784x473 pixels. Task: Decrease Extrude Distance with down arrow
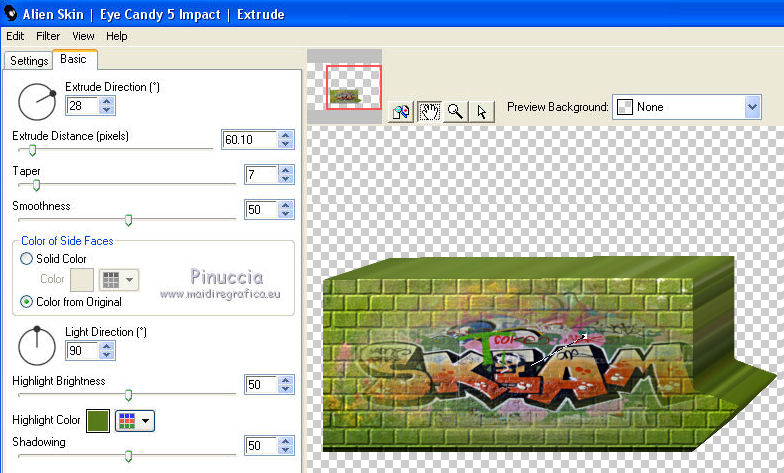coord(286,144)
